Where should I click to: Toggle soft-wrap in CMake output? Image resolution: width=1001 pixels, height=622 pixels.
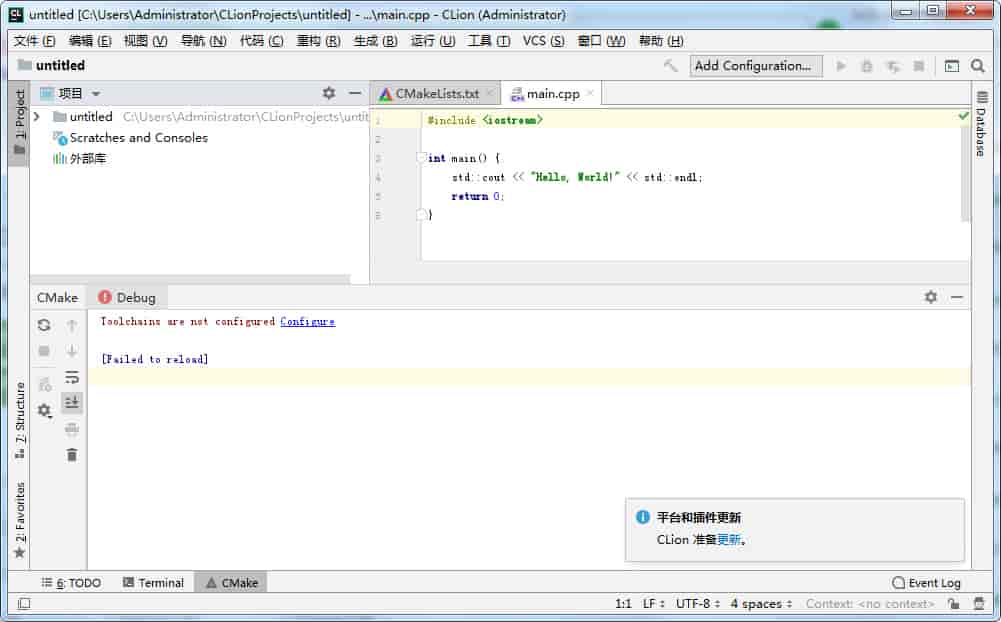pos(71,377)
